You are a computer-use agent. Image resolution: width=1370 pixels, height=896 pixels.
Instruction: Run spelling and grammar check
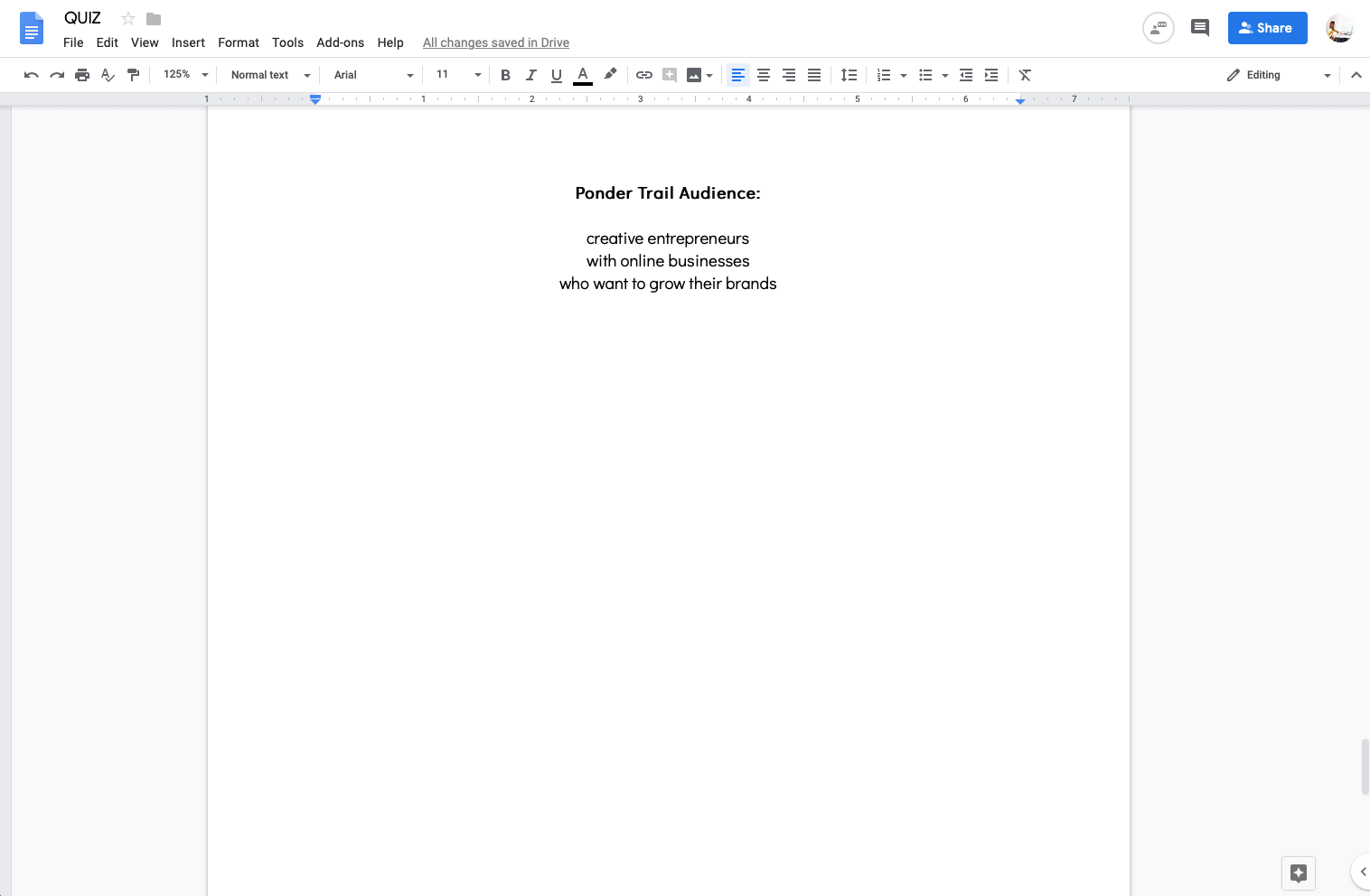click(108, 75)
